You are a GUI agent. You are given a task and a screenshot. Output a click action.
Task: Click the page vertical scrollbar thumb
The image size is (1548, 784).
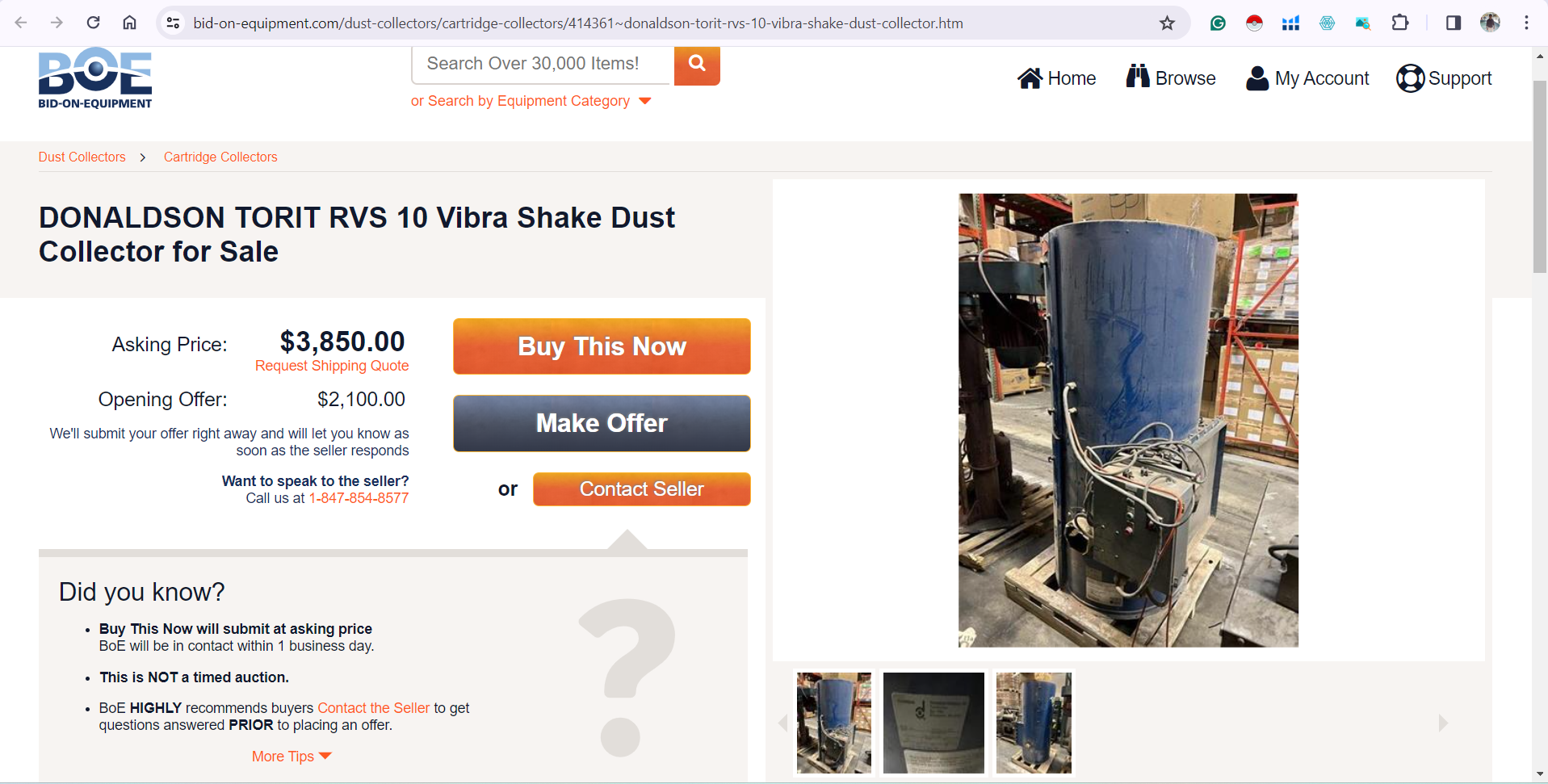(x=1540, y=176)
